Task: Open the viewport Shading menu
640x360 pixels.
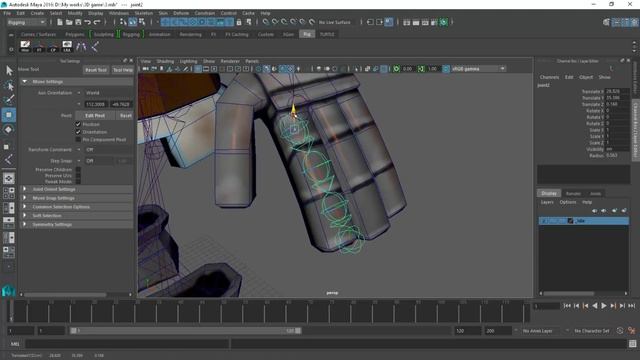Action: pyautogui.click(x=165, y=61)
